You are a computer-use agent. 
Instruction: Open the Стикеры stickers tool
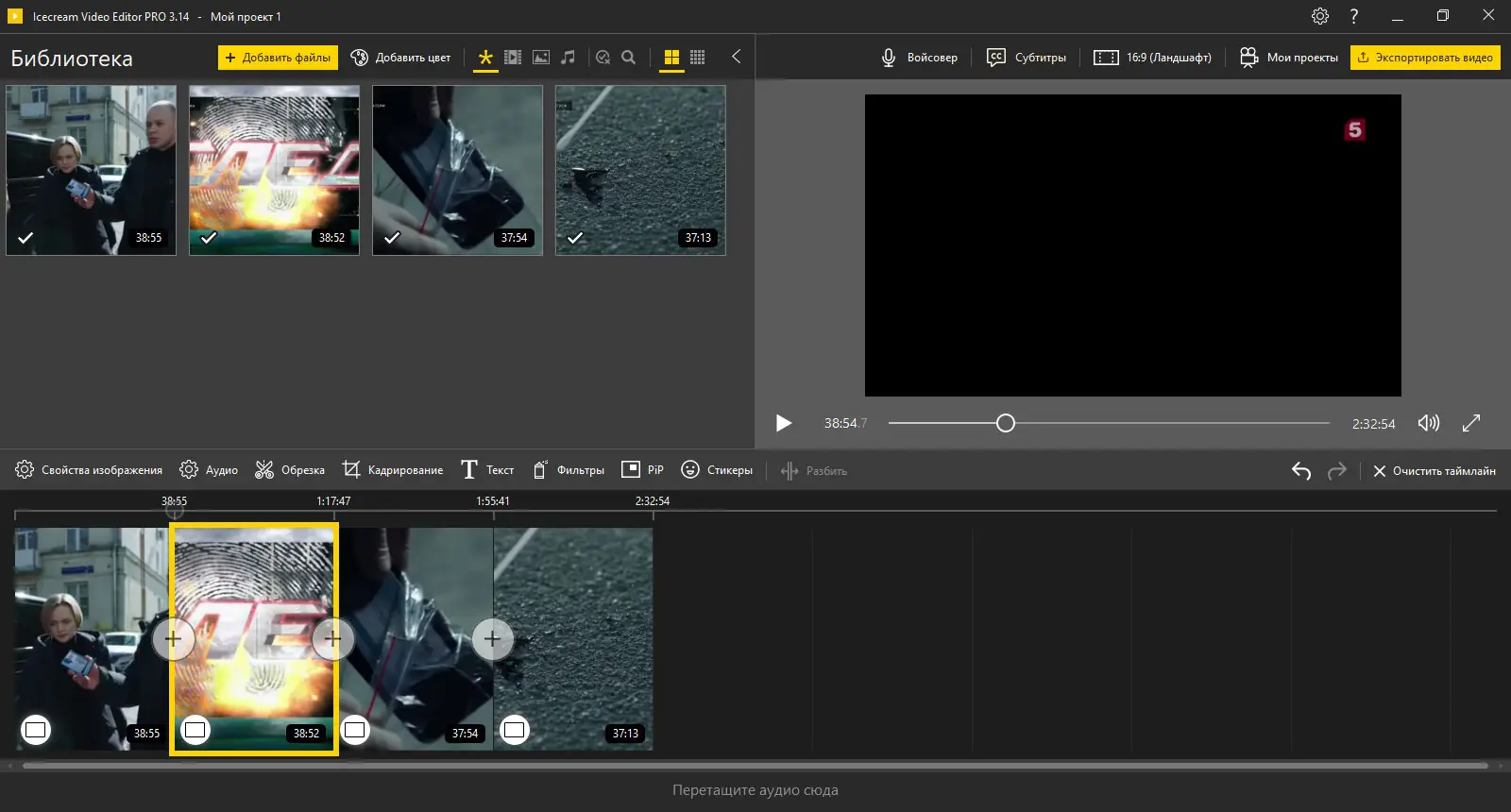(717, 470)
